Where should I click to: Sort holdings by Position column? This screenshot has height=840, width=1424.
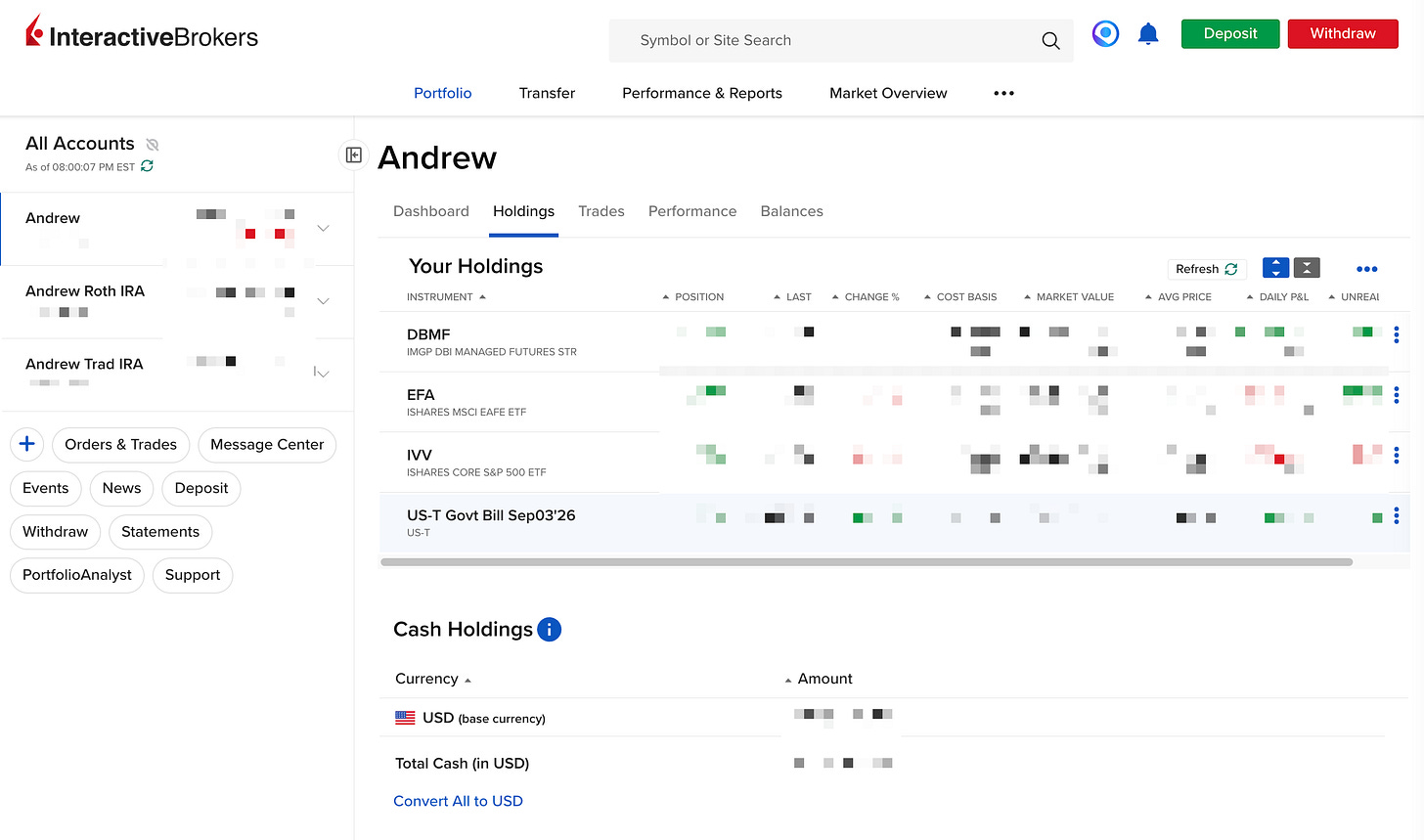[x=693, y=296]
